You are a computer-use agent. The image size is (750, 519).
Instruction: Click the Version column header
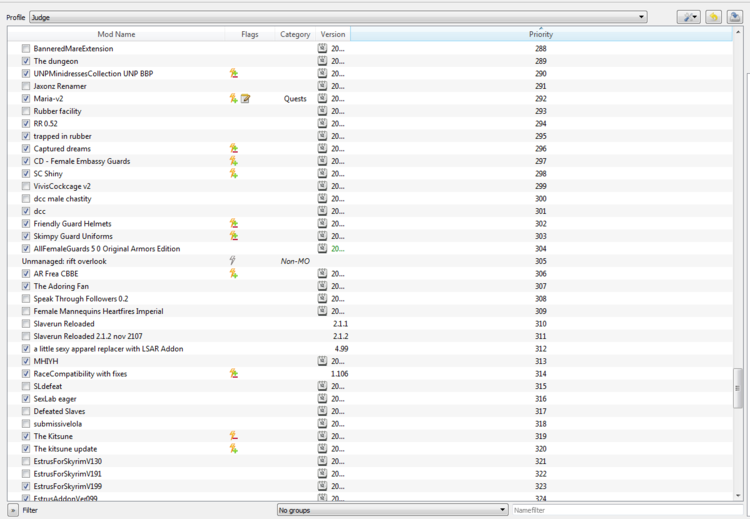click(x=333, y=34)
